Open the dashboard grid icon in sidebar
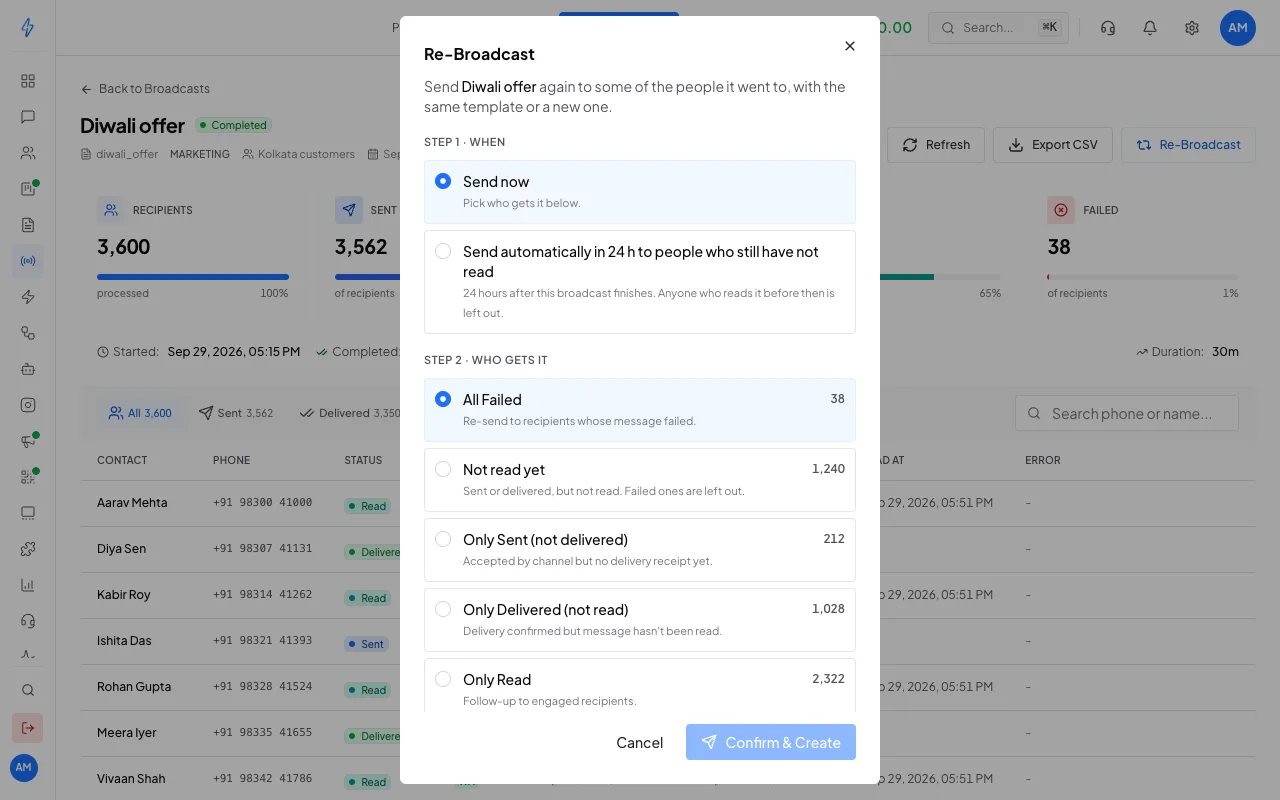 click(28, 81)
